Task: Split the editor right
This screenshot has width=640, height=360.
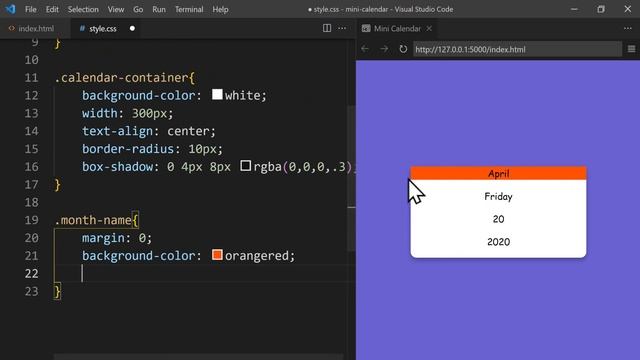Action: [x=327, y=28]
